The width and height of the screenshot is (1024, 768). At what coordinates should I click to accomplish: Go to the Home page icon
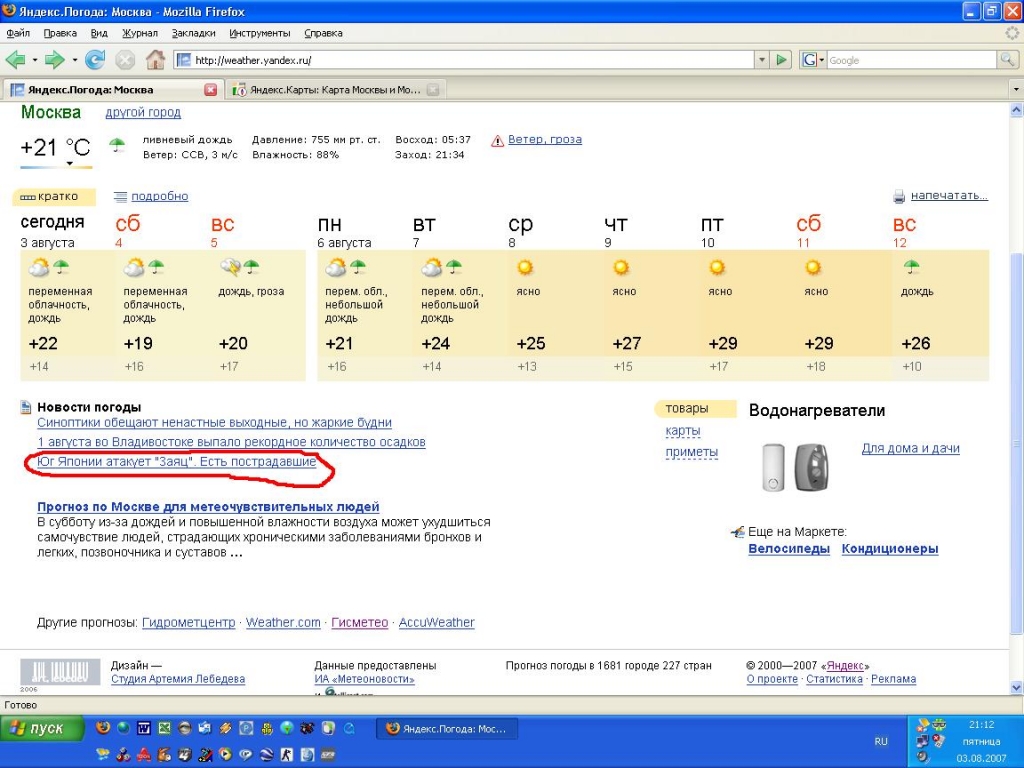(x=155, y=60)
